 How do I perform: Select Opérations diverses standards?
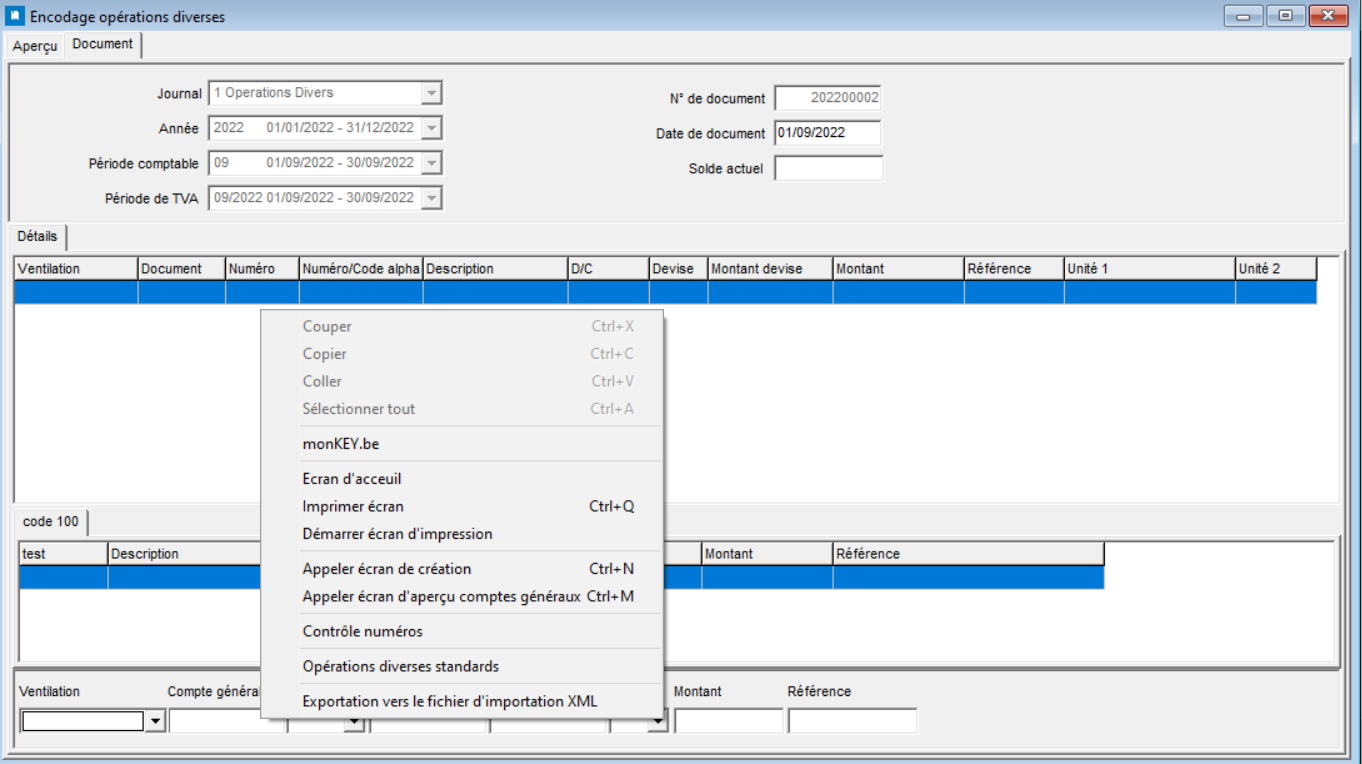pos(461,667)
